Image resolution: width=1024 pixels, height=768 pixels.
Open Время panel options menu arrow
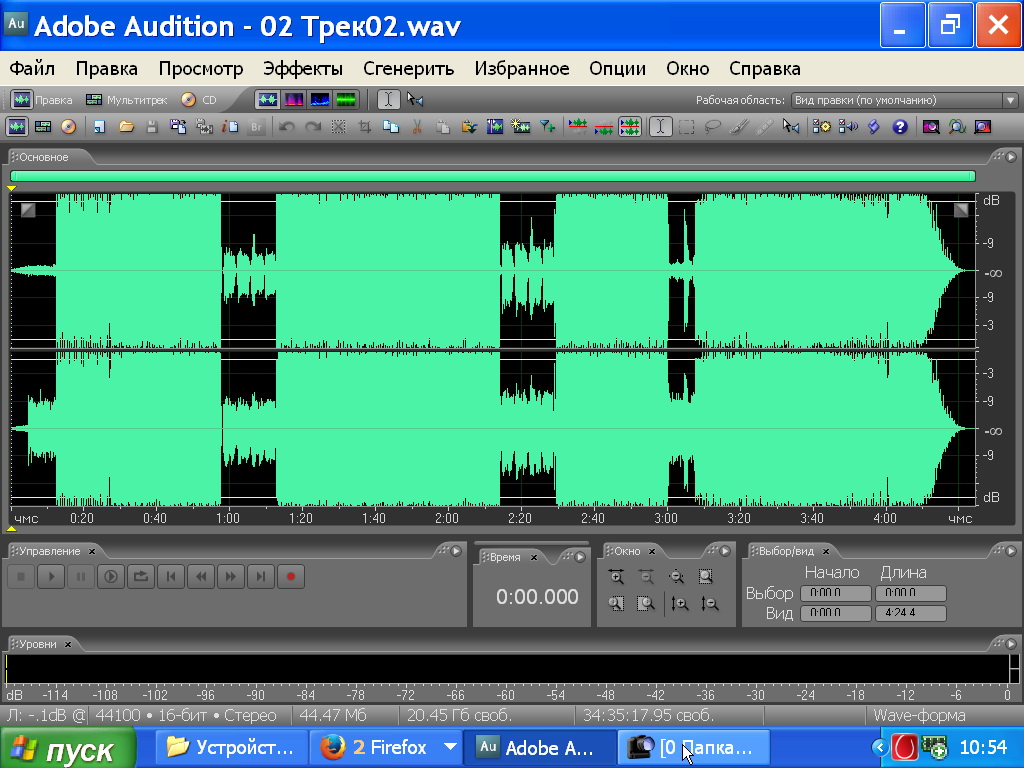580,557
